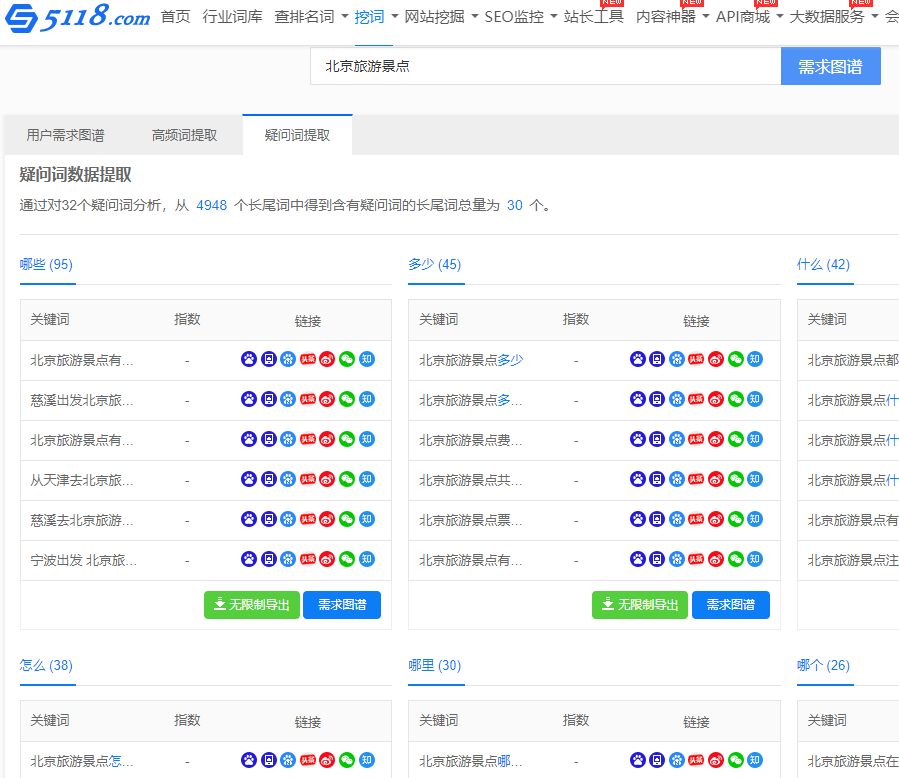Switch to the 高频词提取 tab
The width and height of the screenshot is (899, 778).
184,135
